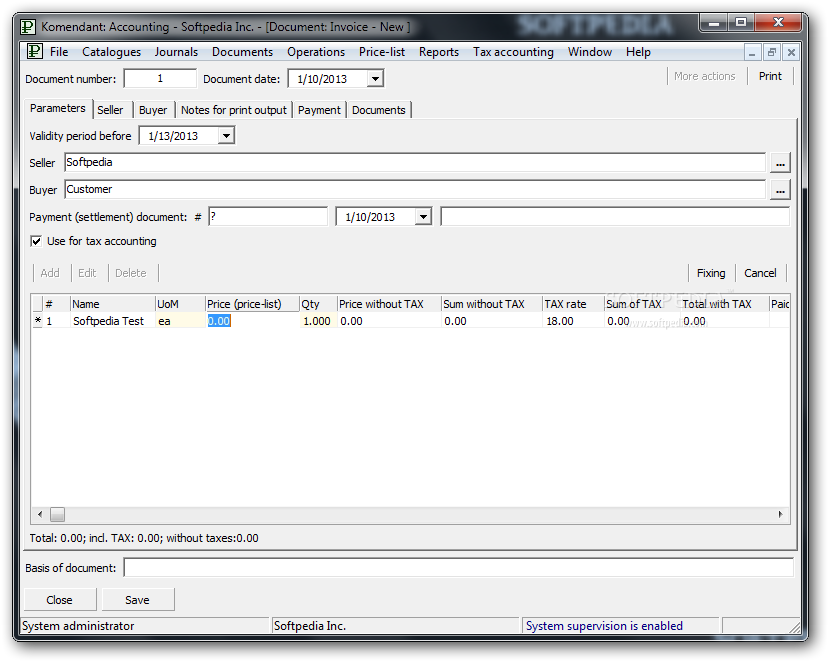The image size is (829, 662).
Task: Click the Price (price-list) column header
Action: pyautogui.click(x=252, y=304)
